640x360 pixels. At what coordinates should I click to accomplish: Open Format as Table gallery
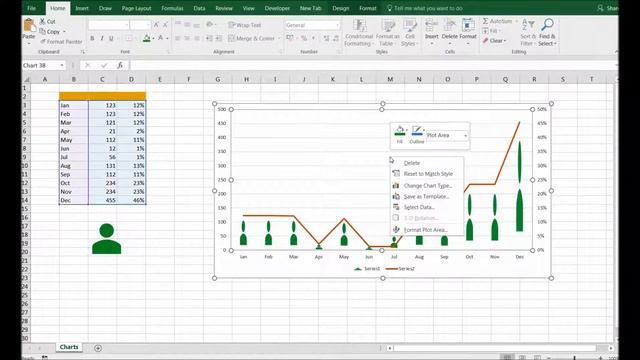click(387, 33)
